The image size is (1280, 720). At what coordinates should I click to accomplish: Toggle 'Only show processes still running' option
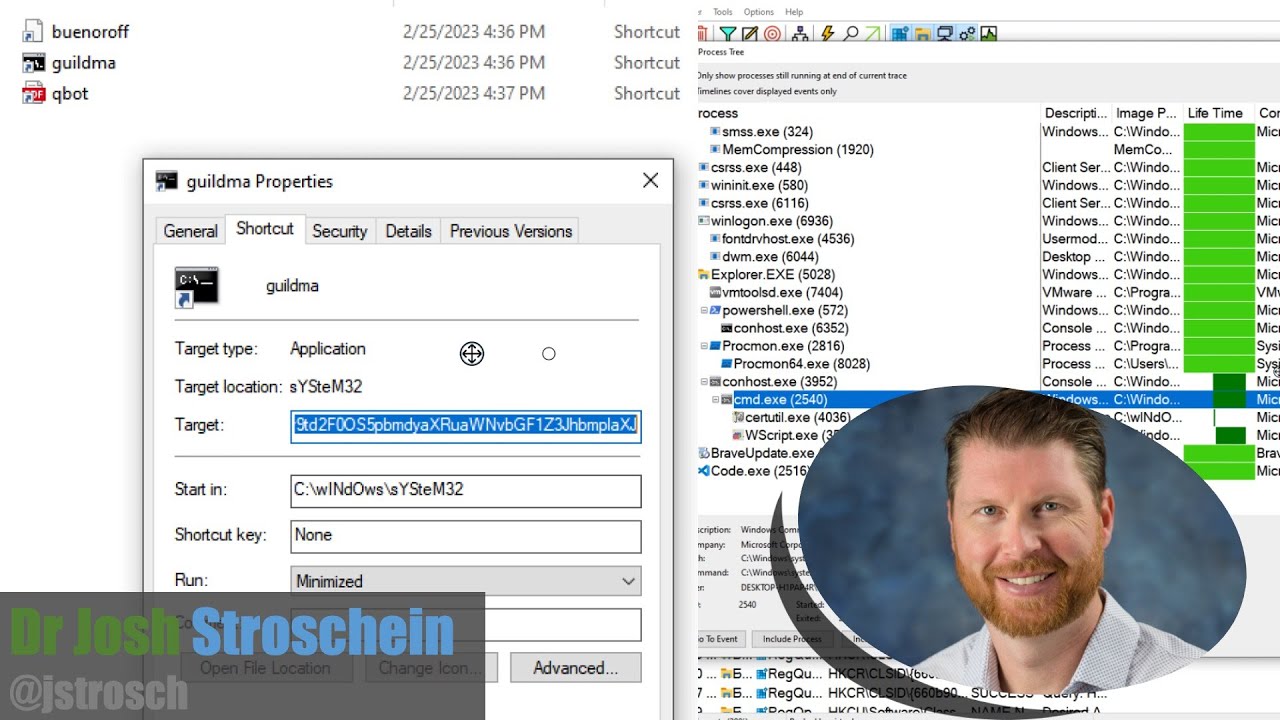click(802, 75)
